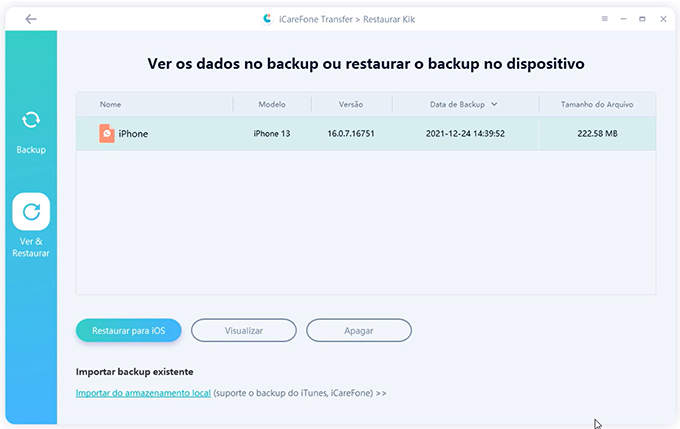Open the Backup sidebar section
The width and height of the screenshot is (680, 429).
coord(31,132)
